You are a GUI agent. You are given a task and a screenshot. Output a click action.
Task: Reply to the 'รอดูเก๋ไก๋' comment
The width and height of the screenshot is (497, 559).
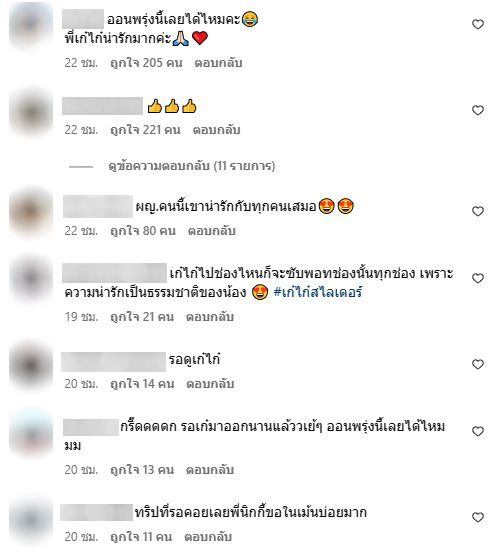(x=210, y=384)
